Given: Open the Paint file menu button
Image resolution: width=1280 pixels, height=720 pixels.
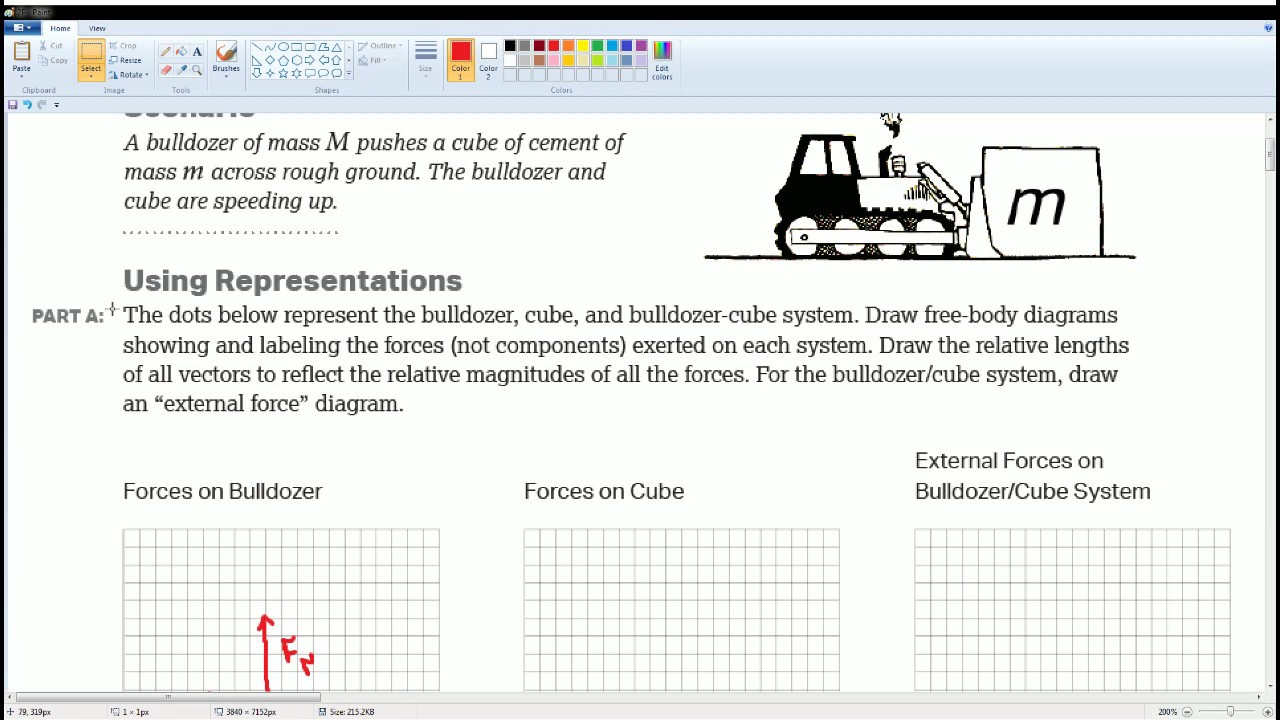Looking at the screenshot, I should [x=22, y=28].
